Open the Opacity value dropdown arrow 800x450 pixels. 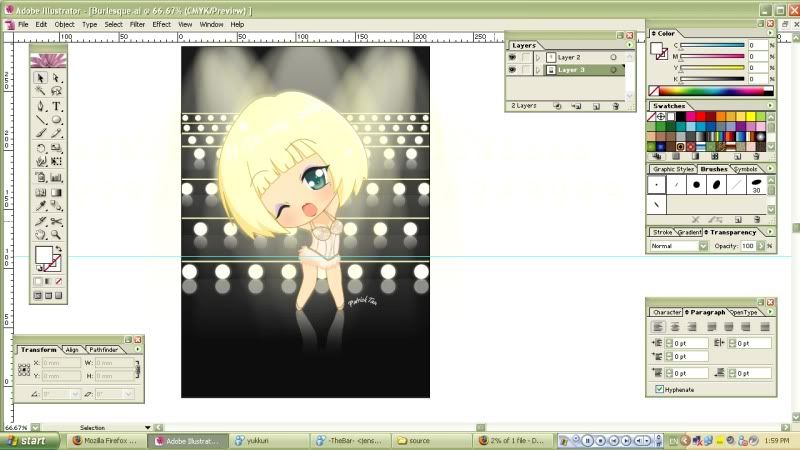coord(761,245)
